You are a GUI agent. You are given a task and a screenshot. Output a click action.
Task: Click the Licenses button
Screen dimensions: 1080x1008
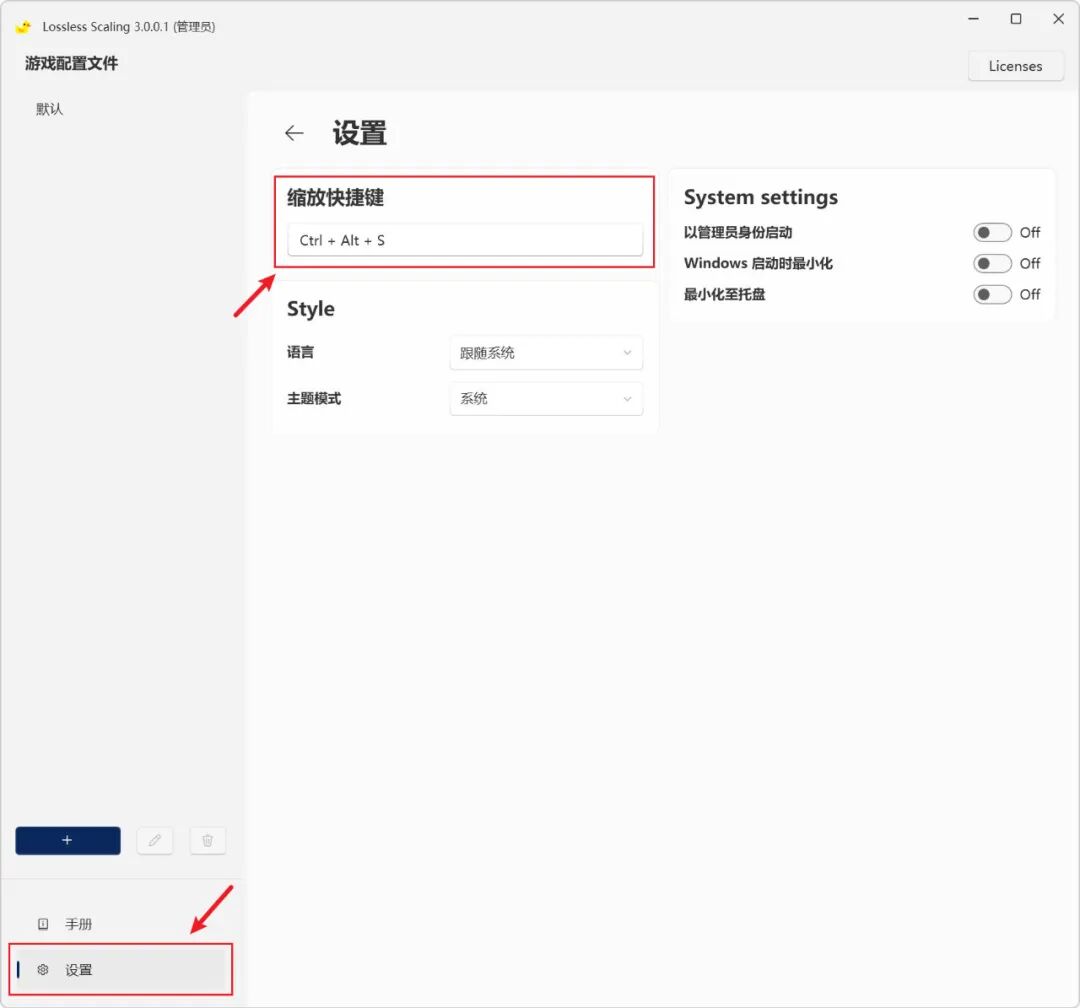(x=1015, y=65)
